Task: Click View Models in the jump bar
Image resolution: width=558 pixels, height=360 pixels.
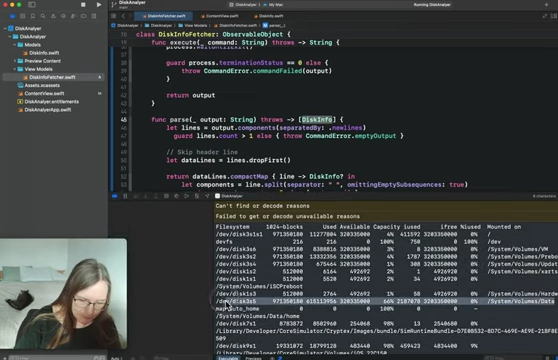Action: [x=193, y=26]
